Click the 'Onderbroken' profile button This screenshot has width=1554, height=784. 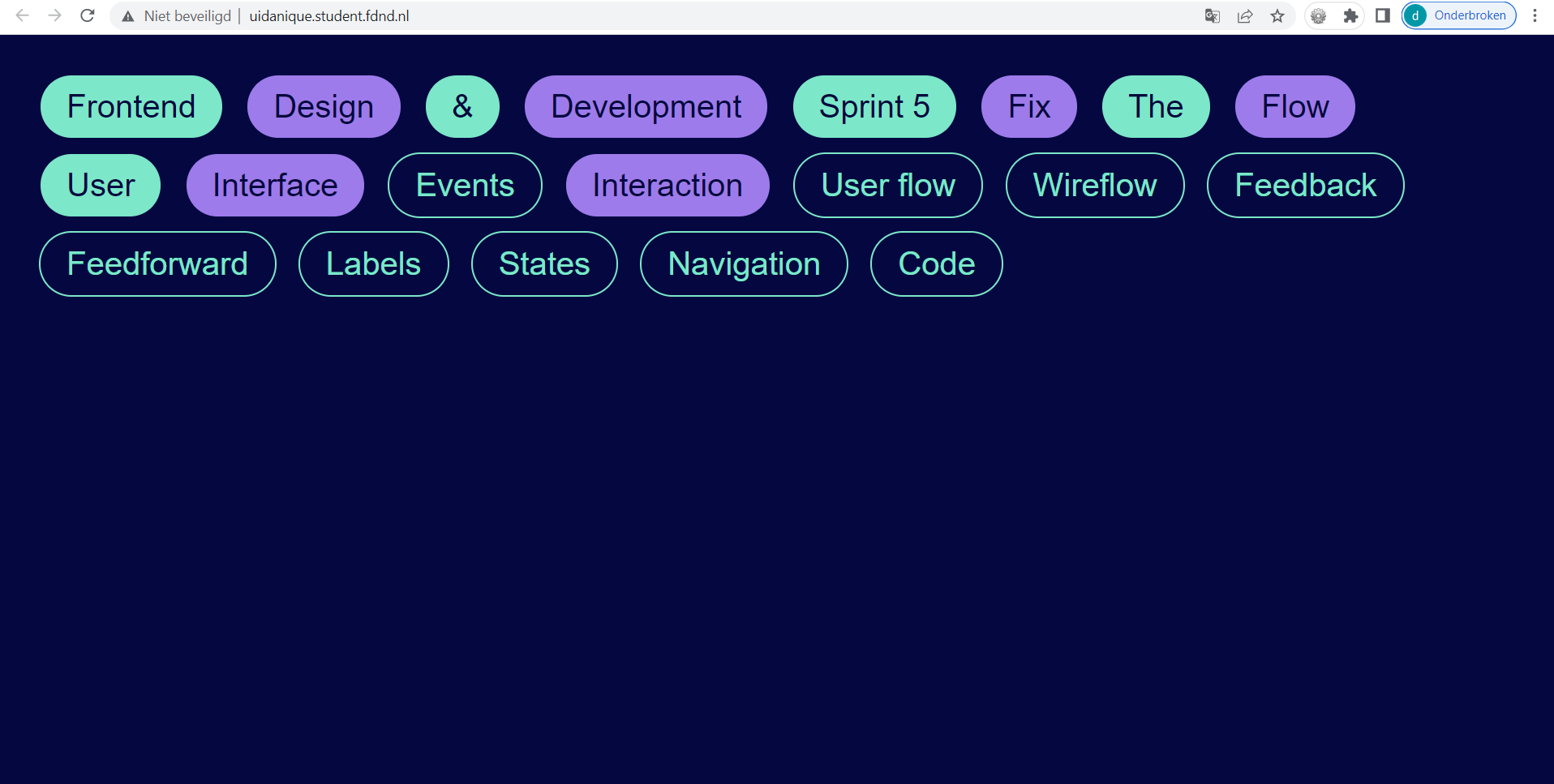point(1457,15)
